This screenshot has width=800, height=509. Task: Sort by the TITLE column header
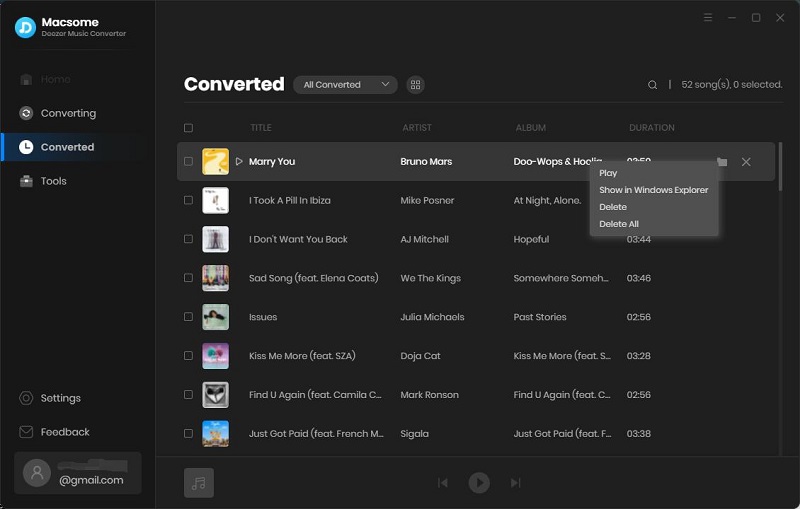click(261, 128)
